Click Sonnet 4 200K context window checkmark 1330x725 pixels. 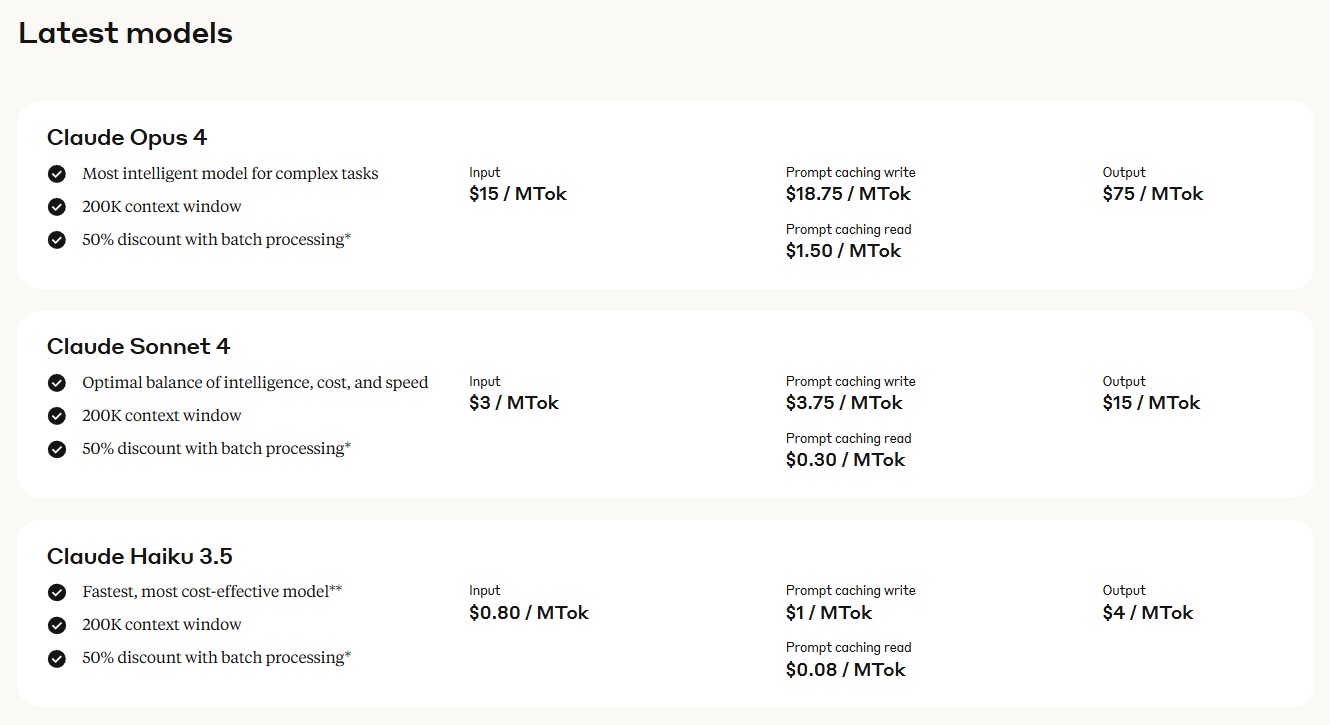tap(57, 416)
